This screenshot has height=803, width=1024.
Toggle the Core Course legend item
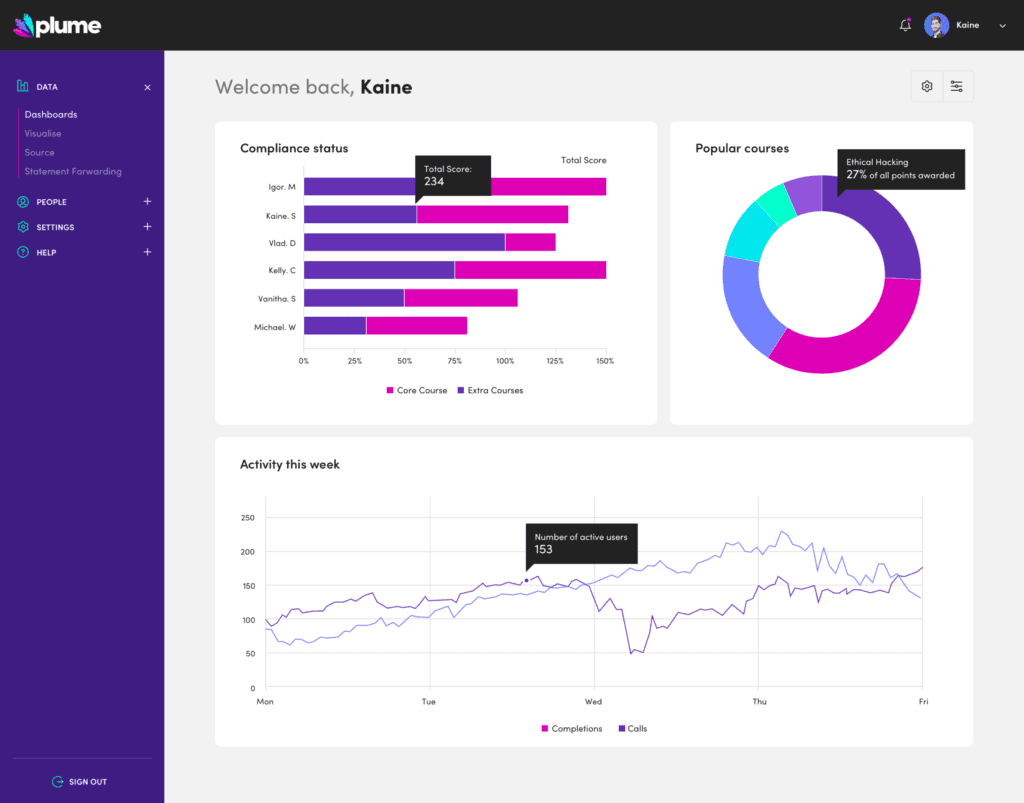tap(416, 390)
